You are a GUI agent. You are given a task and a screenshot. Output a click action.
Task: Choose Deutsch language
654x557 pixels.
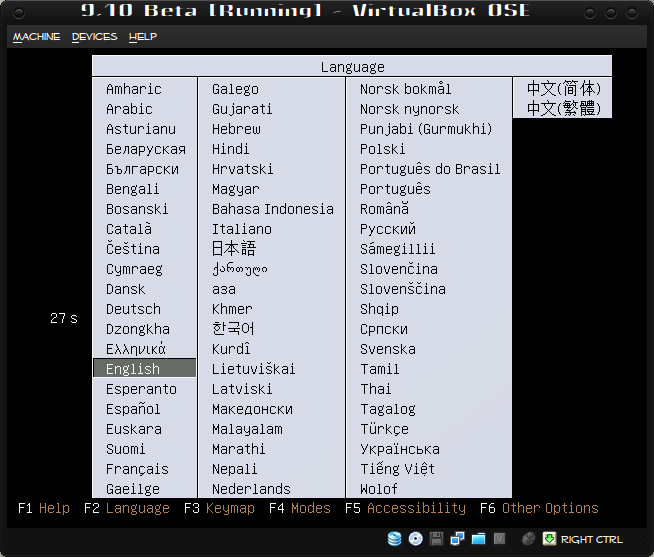133,309
